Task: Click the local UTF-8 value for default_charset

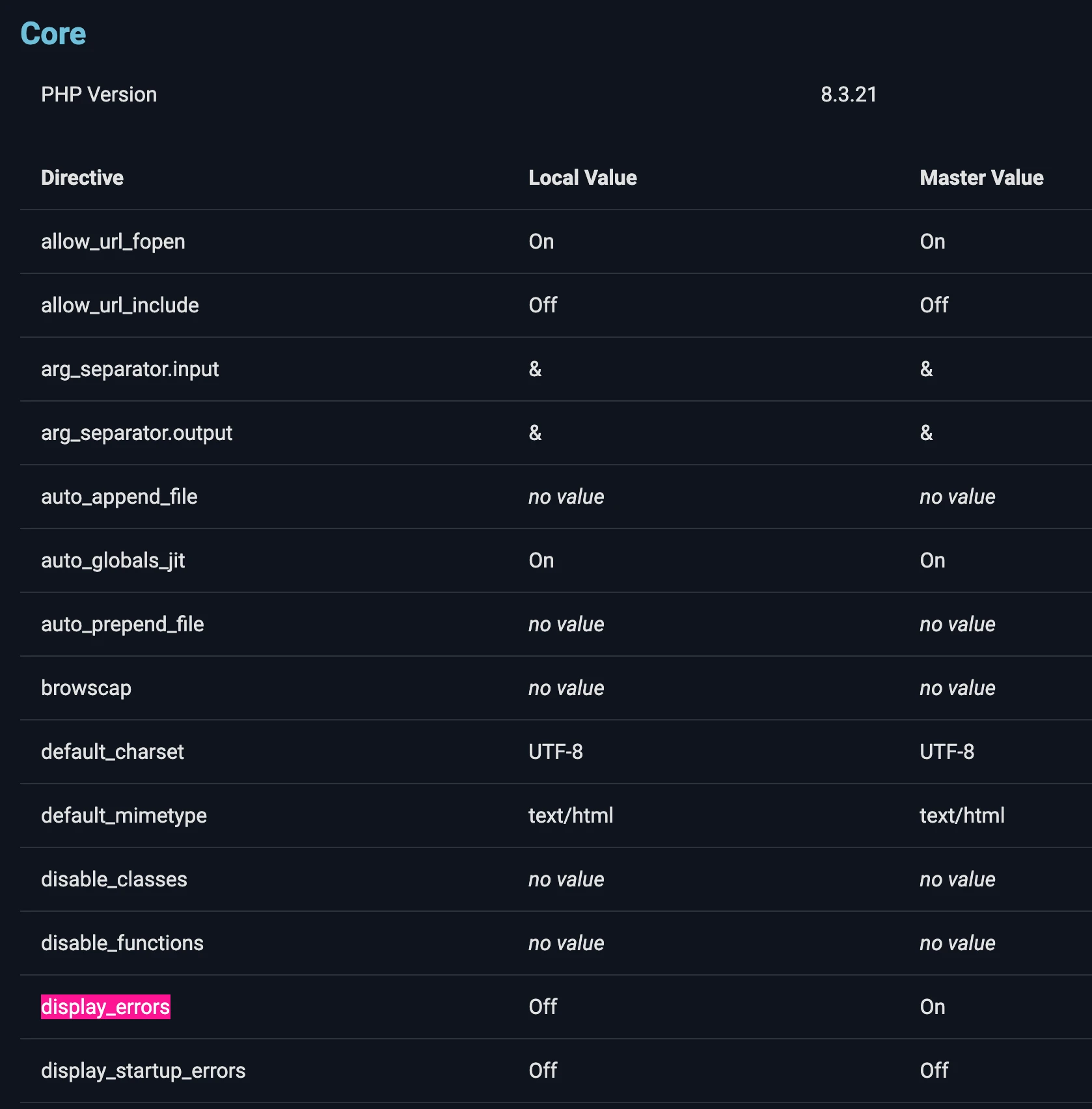Action: point(555,752)
